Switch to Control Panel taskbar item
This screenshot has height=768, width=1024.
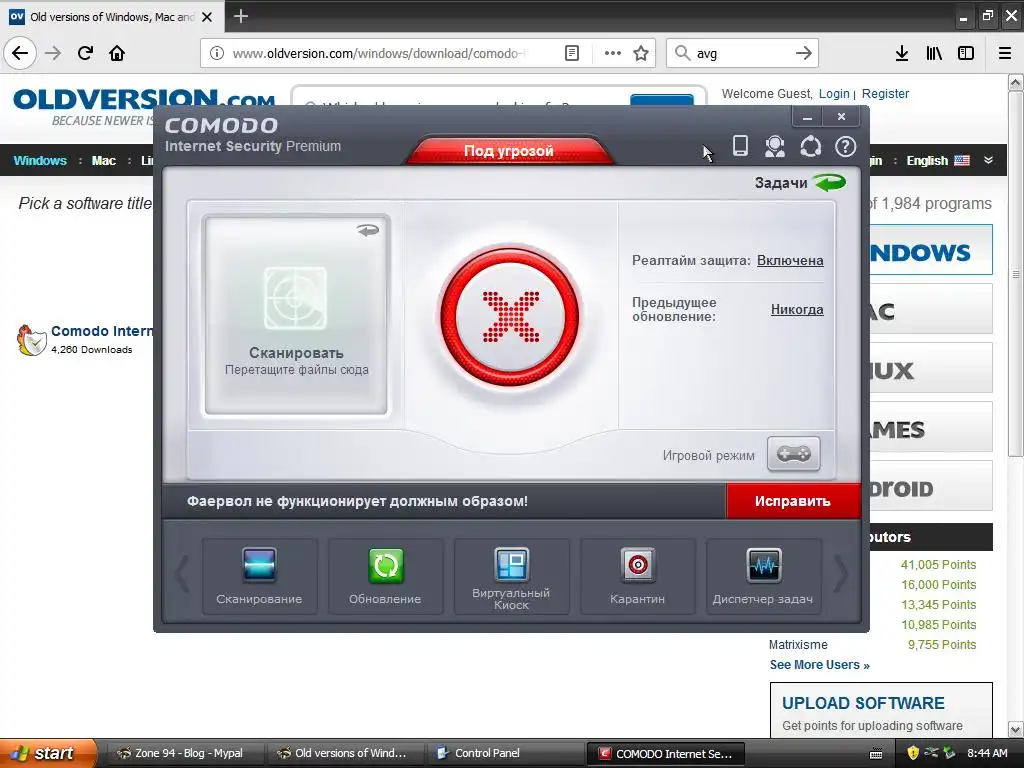coord(505,753)
